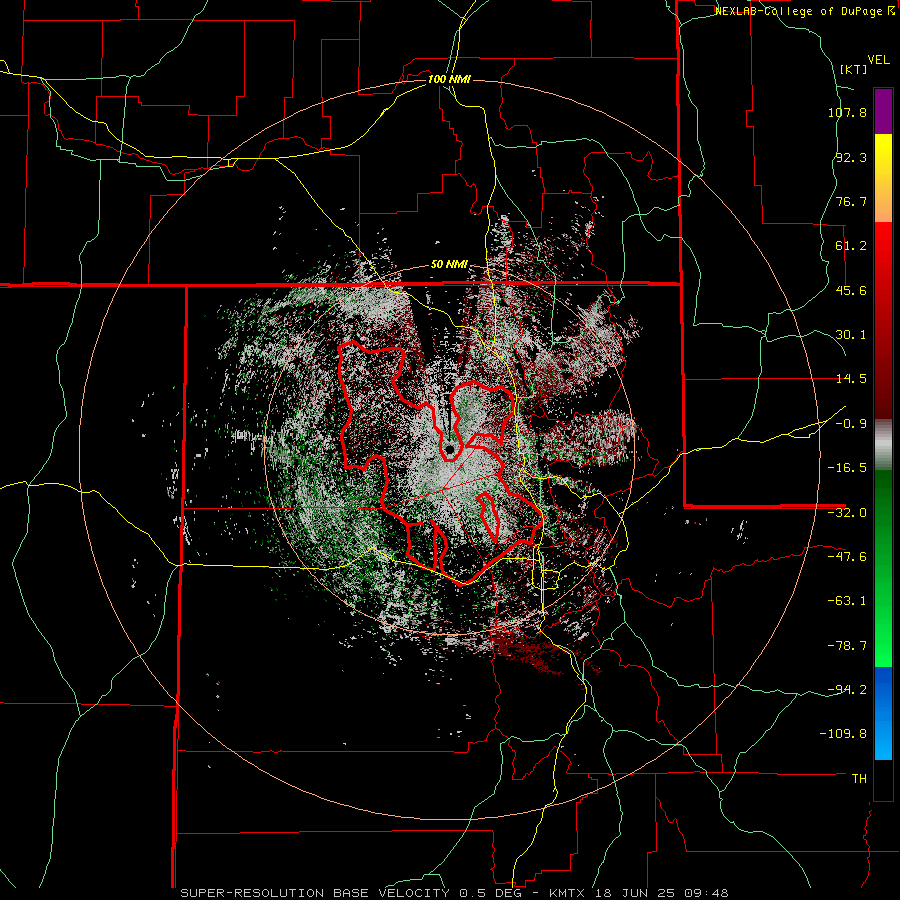The height and width of the screenshot is (900, 900).
Task: Click the '50 NMI' range ring label
Action: [449, 265]
